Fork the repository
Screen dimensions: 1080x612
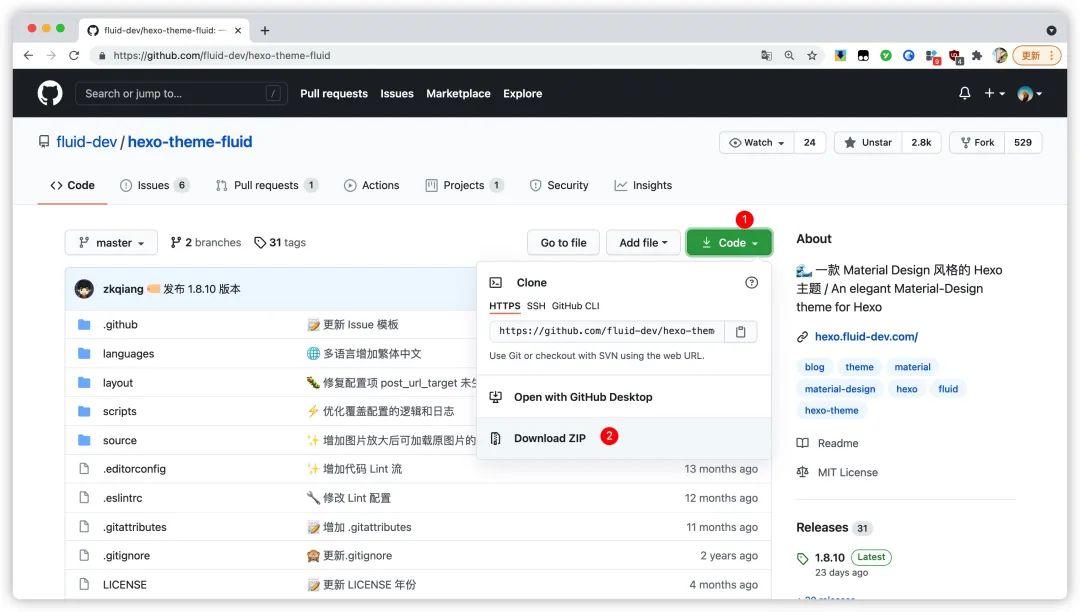pos(977,143)
